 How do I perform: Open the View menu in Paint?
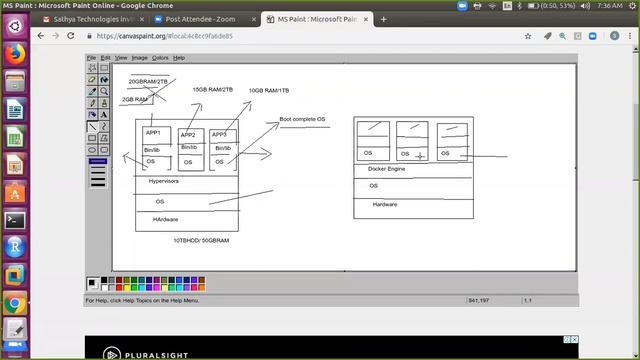click(121, 58)
